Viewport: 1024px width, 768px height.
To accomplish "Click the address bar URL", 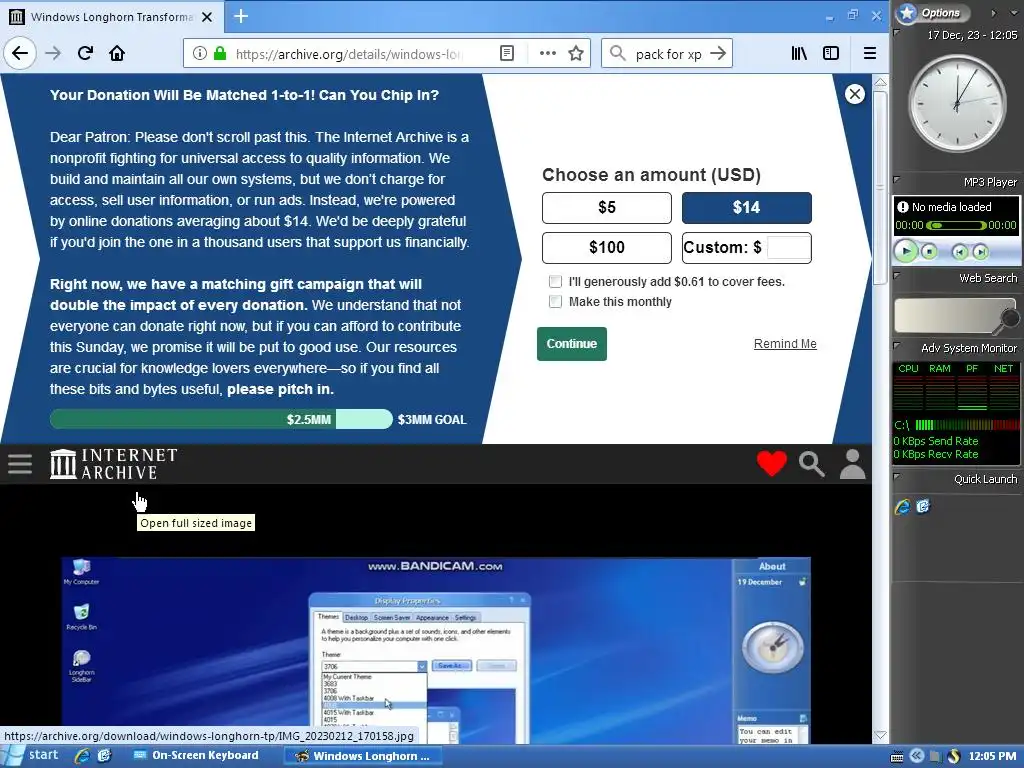I will click(x=349, y=54).
